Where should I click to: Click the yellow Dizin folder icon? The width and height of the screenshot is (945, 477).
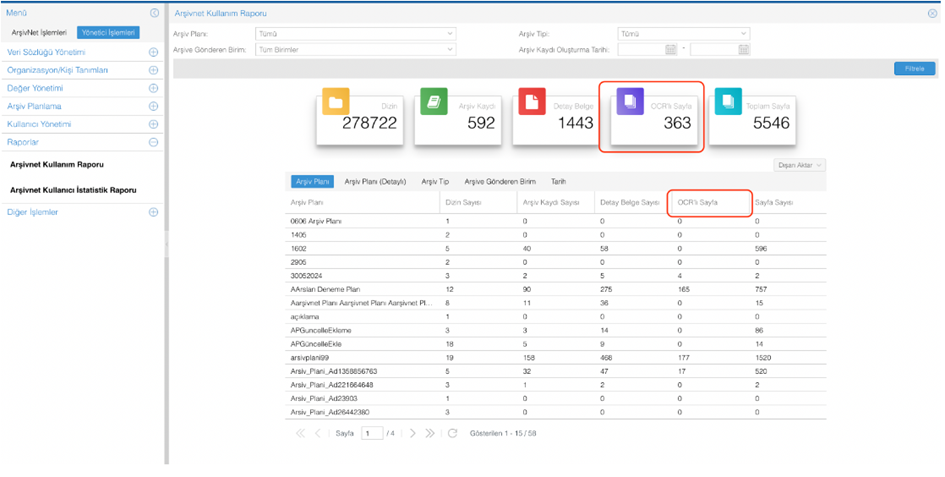[335, 102]
